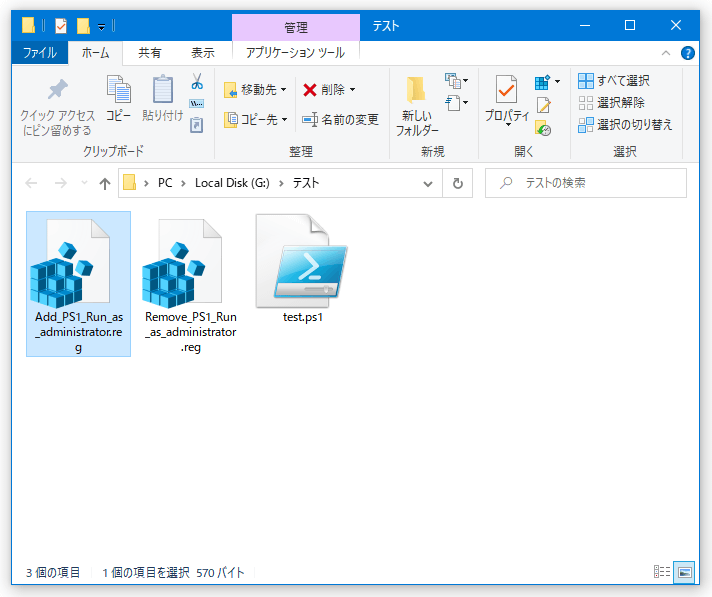Click Select all (すべて選択)
The image size is (712, 597).
[613, 81]
